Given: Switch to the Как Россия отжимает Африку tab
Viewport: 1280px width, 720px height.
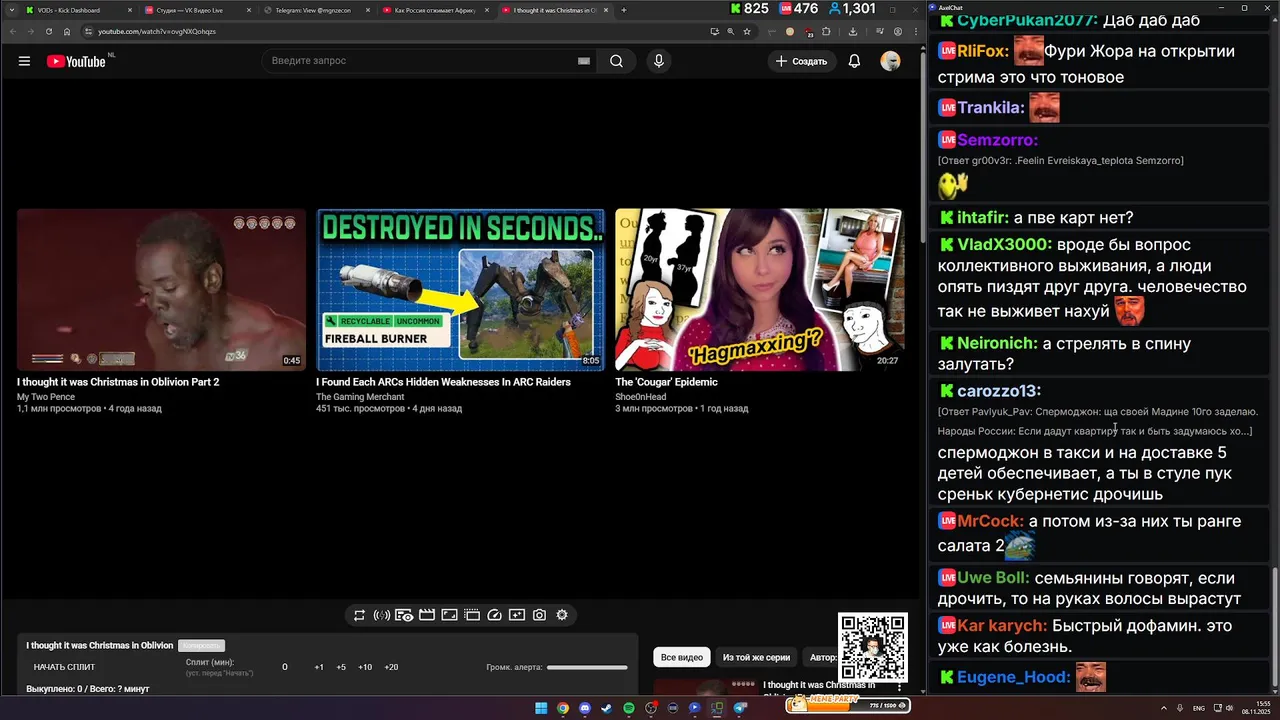Looking at the screenshot, I should point(436,10).
